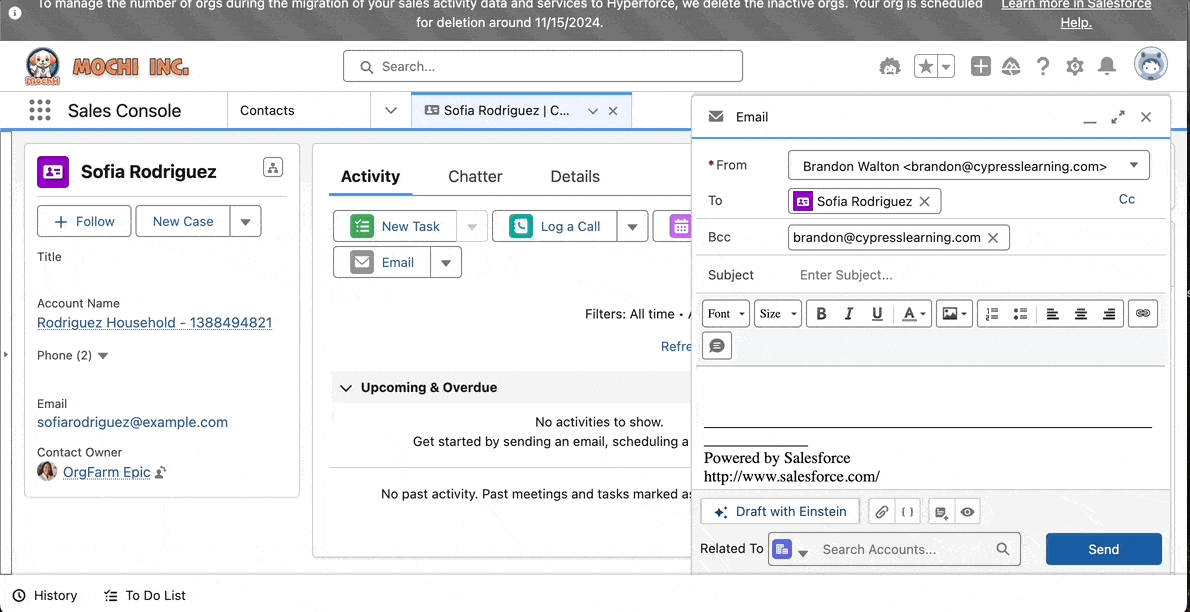Screen dimensions: 1190x612
Task: Insert merge field braces icon
Action: [x=908, y=512]
